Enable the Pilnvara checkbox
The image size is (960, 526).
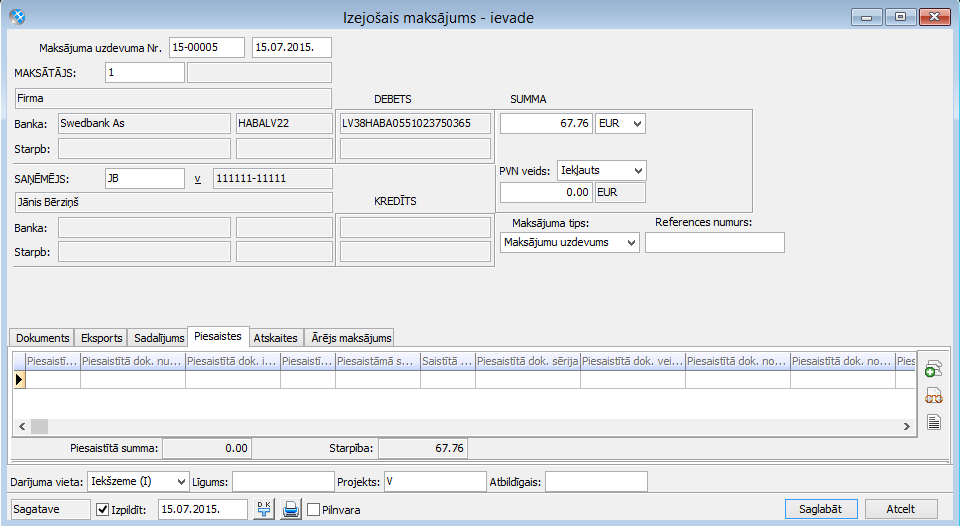(313, 509)
